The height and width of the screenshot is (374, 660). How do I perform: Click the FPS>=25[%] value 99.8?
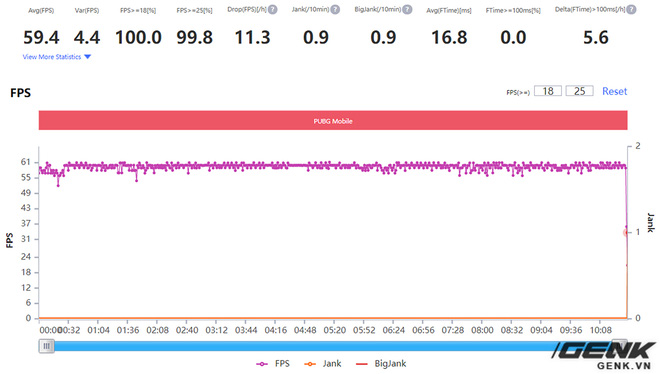[194, 37]
